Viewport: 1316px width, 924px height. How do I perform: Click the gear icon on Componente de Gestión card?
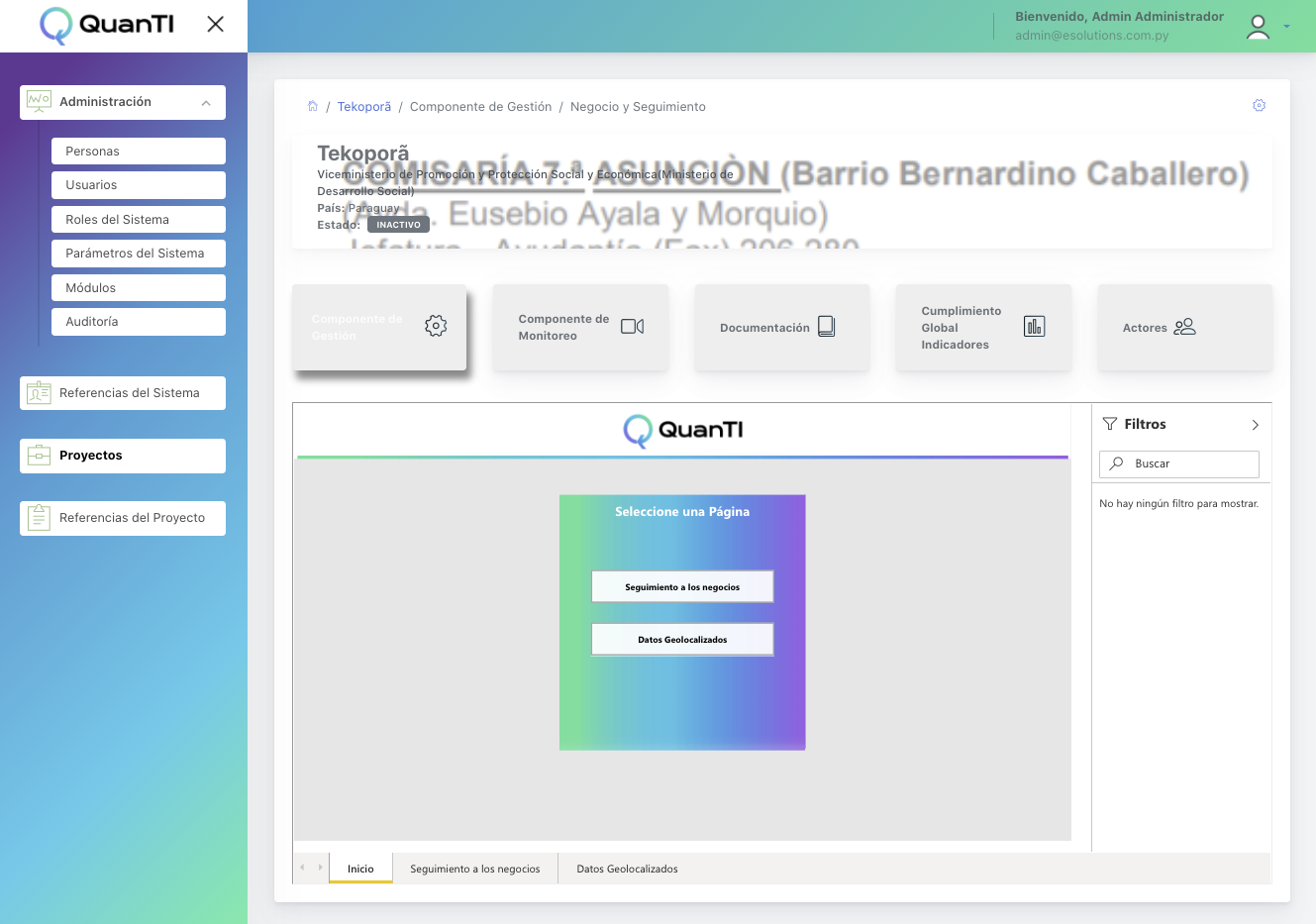click(436, 326)
